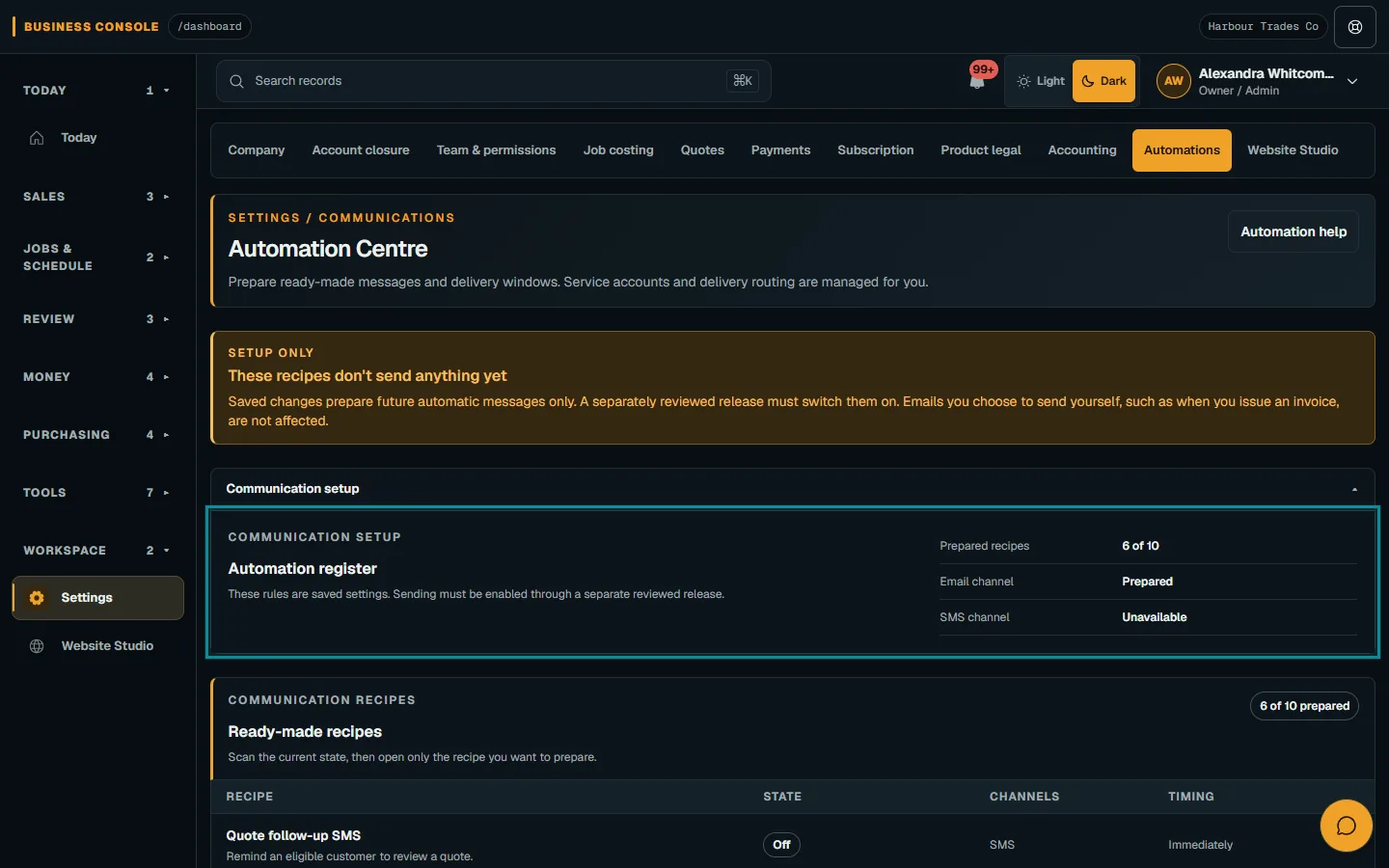
Task: Open the Job costing tab
Action: click(618, 150)
